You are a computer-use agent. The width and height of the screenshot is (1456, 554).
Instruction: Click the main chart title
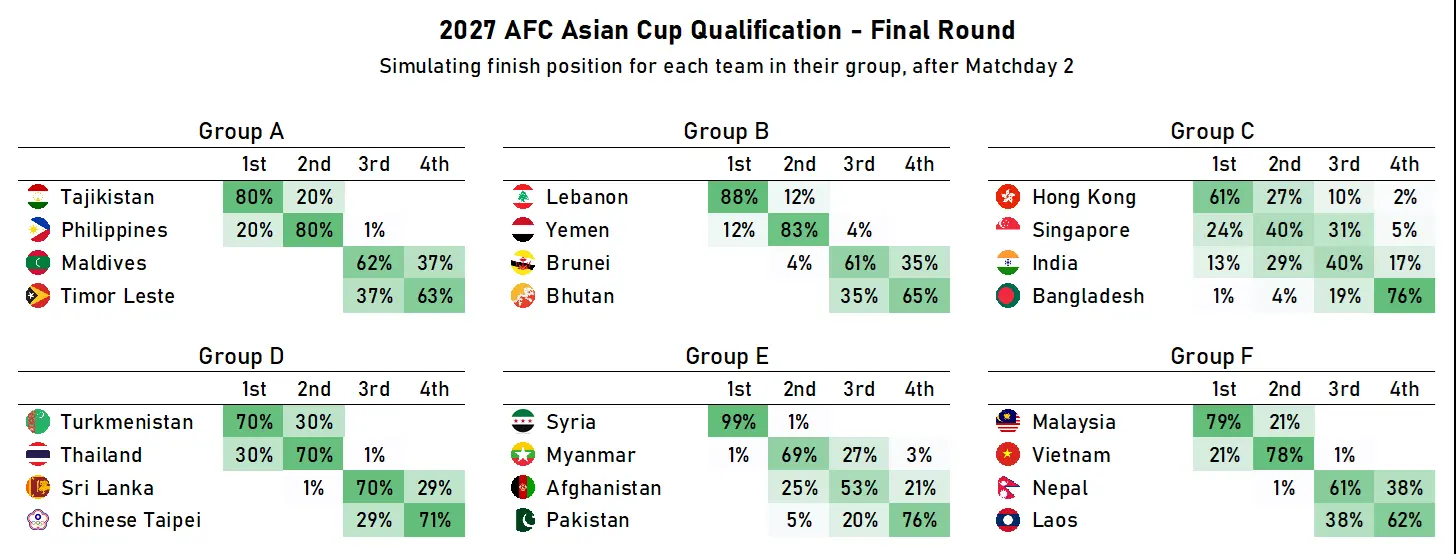(727, 31)
